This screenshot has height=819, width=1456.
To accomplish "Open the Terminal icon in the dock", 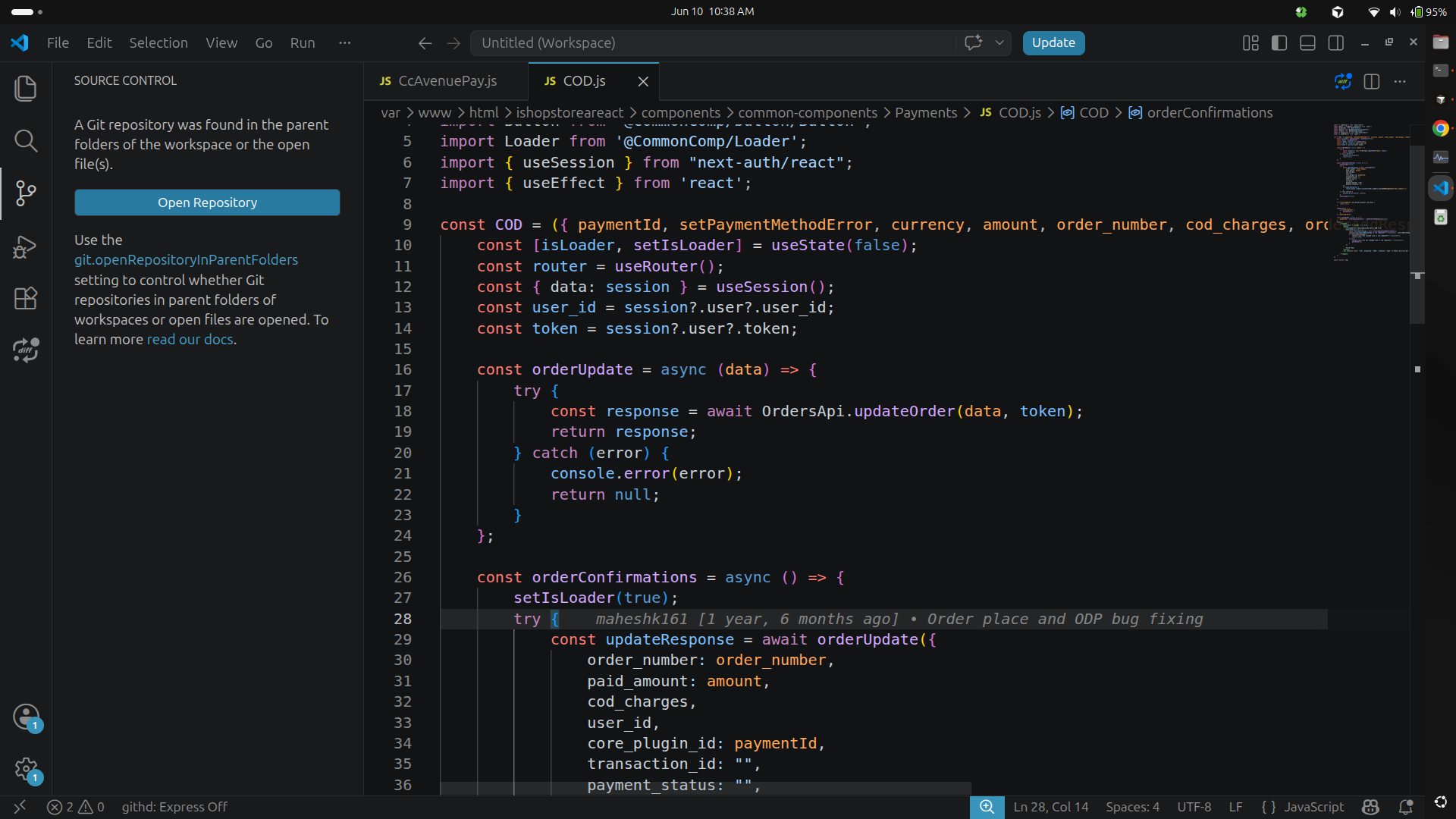I will (x=1441, y=71).
